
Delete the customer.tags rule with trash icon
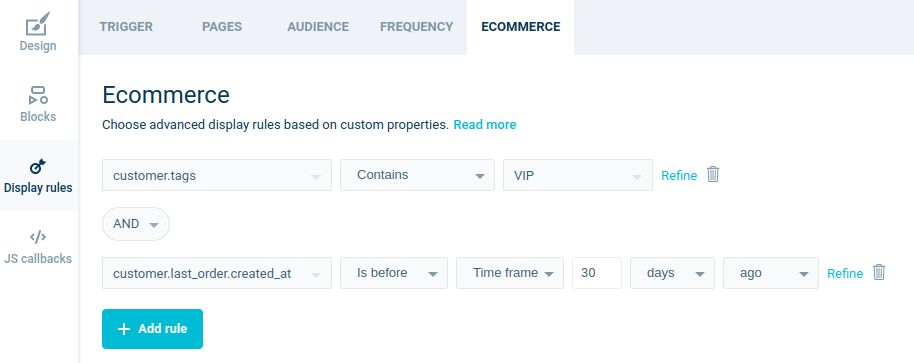tap(713, 174)
